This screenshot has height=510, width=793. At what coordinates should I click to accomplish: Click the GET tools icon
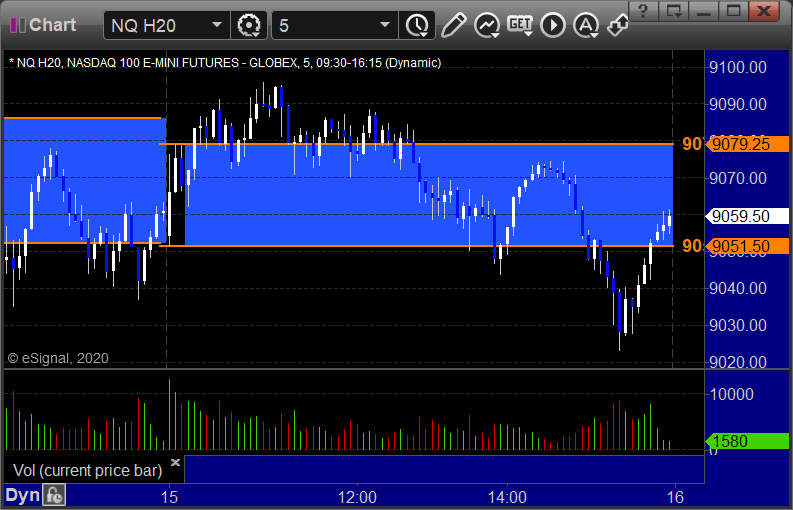[x=520, y=25]
